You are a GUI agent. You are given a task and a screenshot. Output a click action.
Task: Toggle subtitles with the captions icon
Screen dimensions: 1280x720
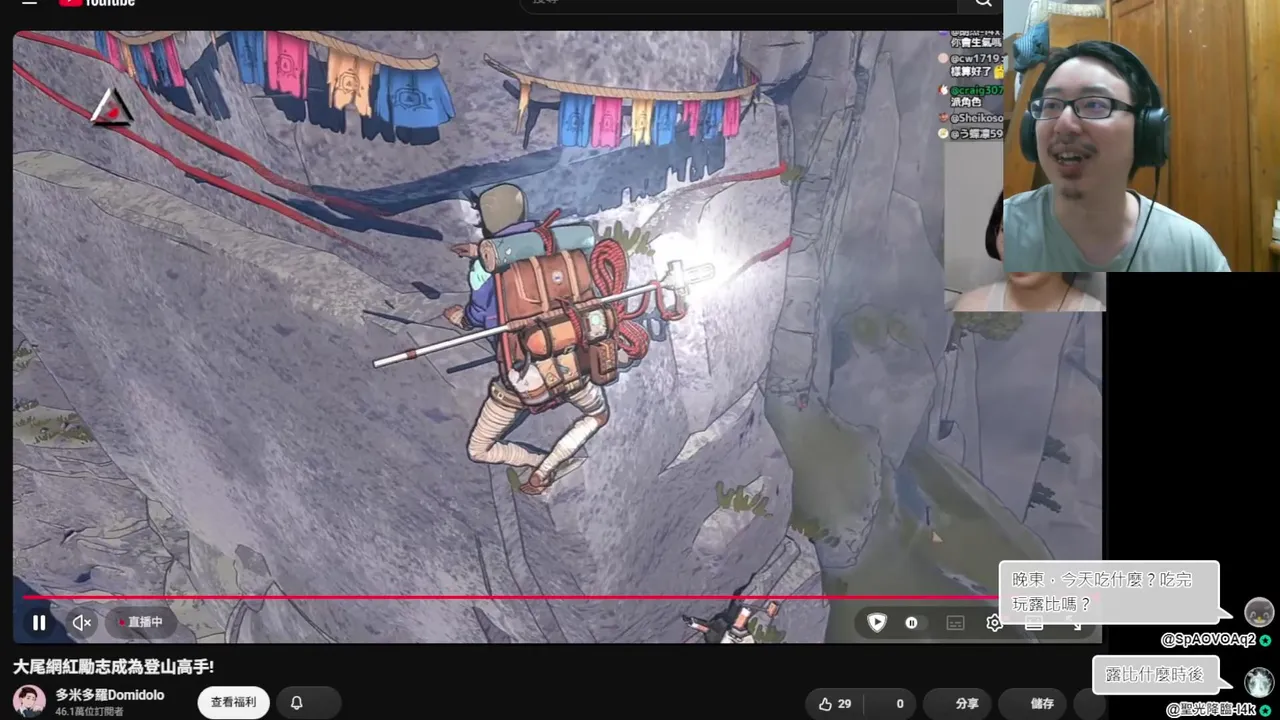click(955, 622)
